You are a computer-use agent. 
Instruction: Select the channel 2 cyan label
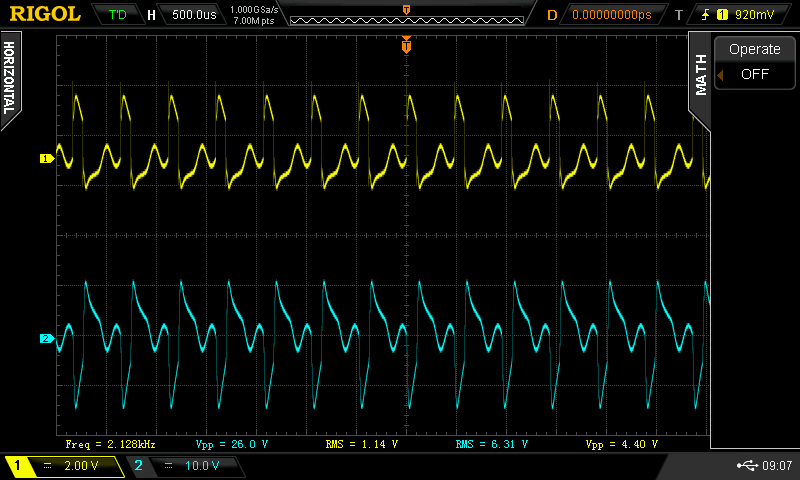click(138, 465)
